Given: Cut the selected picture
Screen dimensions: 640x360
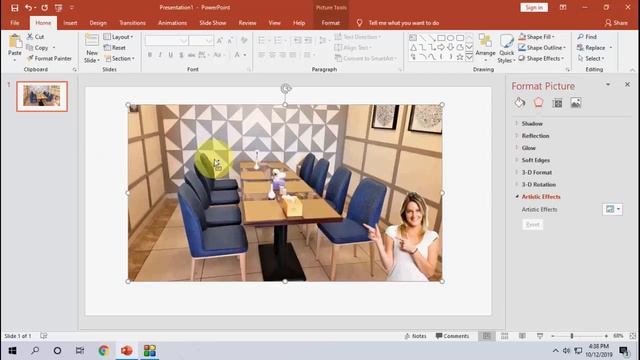Looking at the screenshot, I should coord(36,37).
